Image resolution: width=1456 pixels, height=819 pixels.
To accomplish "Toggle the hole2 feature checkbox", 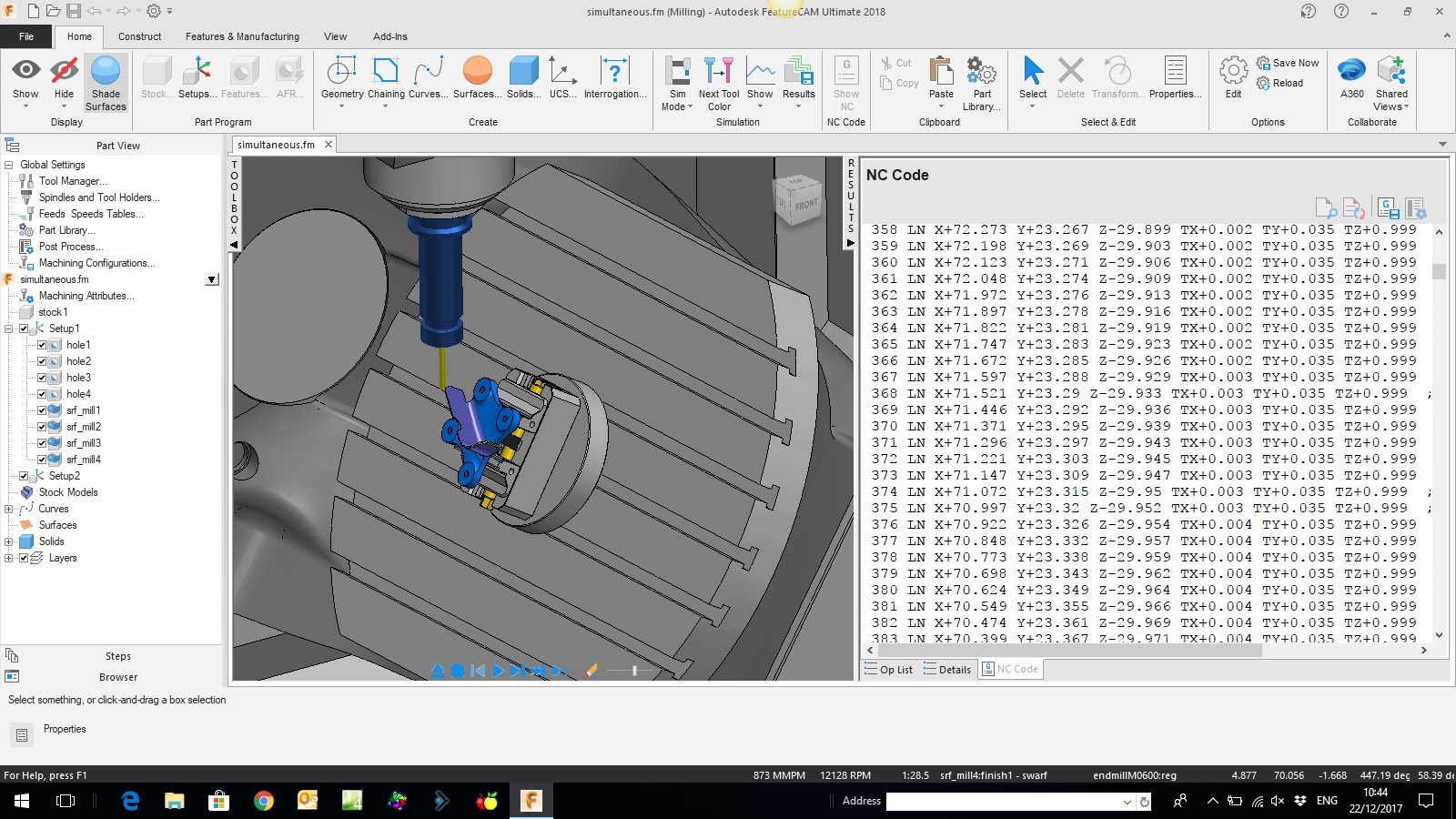I will pyautogui.click(x=42, y=361).
